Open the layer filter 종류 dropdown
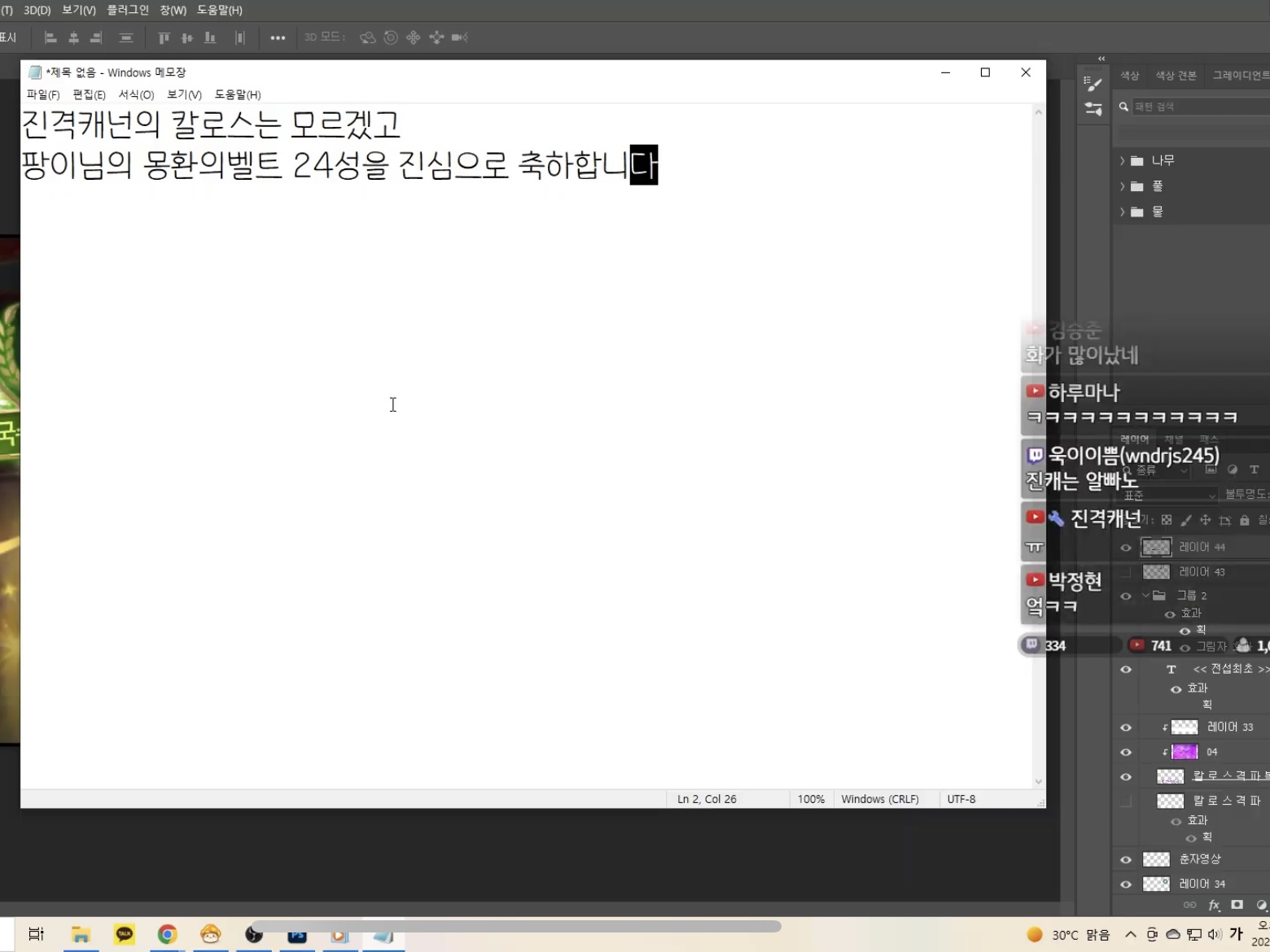Screen dimensions: 1270x952 (x=1156, y=470)
